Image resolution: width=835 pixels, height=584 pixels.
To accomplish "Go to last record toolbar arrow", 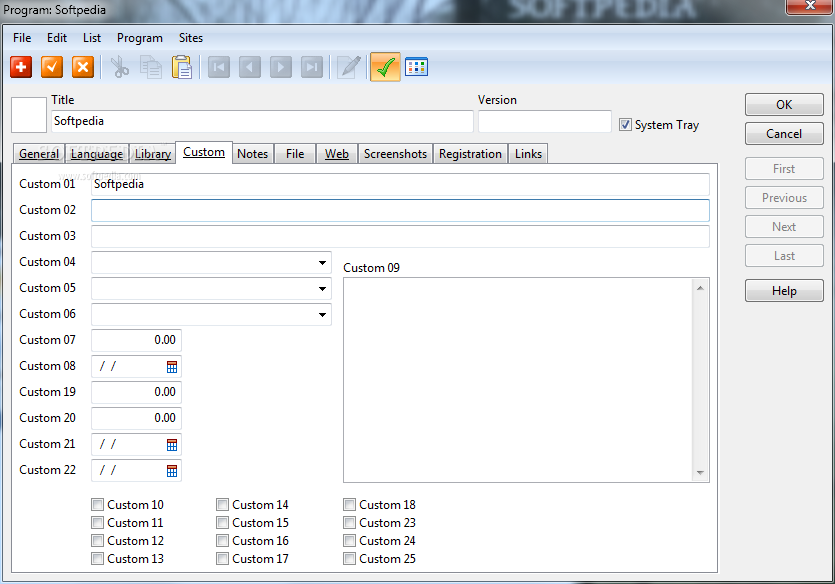I will coord(312,67).
